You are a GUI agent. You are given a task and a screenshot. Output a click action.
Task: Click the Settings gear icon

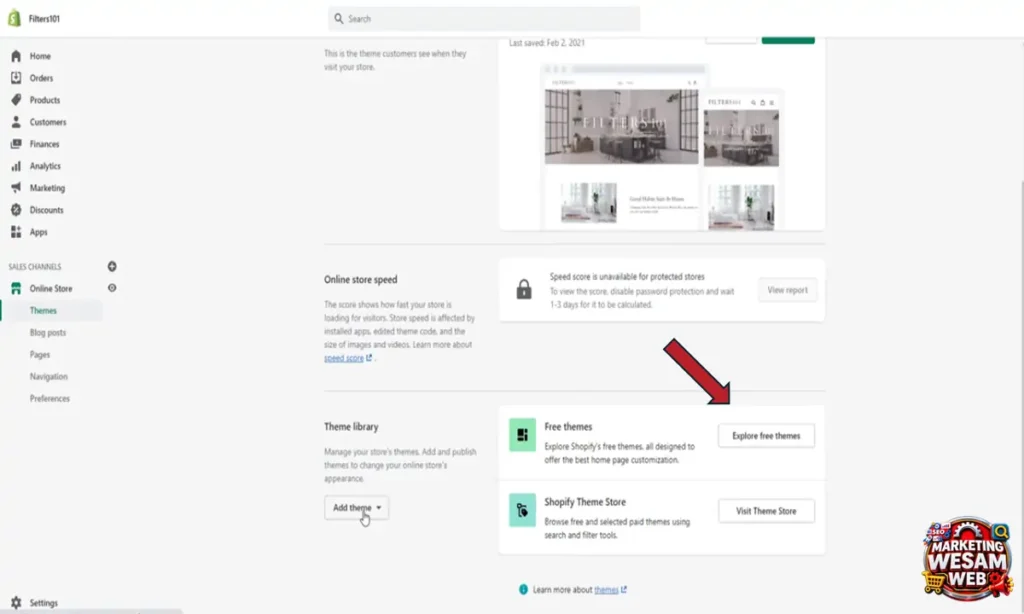tap(16, 603)
